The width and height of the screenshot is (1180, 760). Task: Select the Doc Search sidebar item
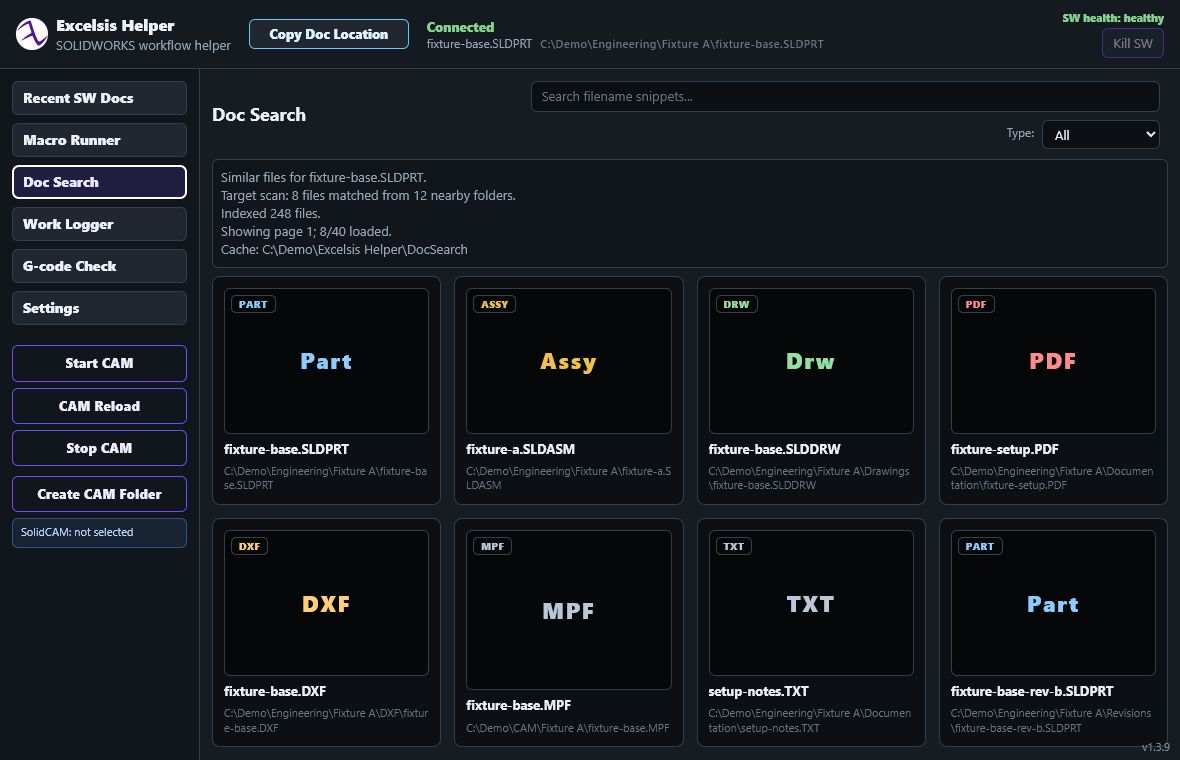click(99, 182)
